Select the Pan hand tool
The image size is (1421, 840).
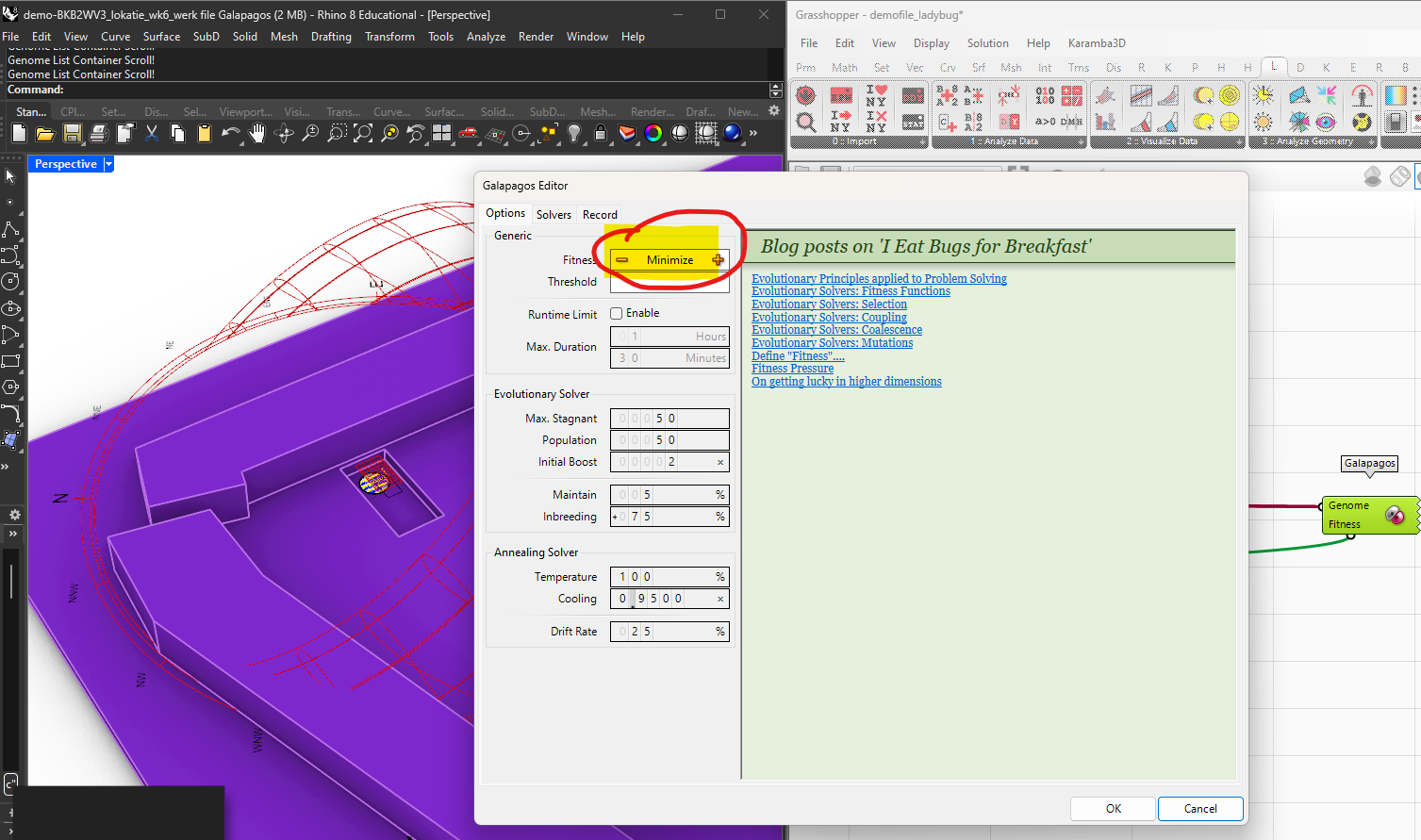coord(257,134)
